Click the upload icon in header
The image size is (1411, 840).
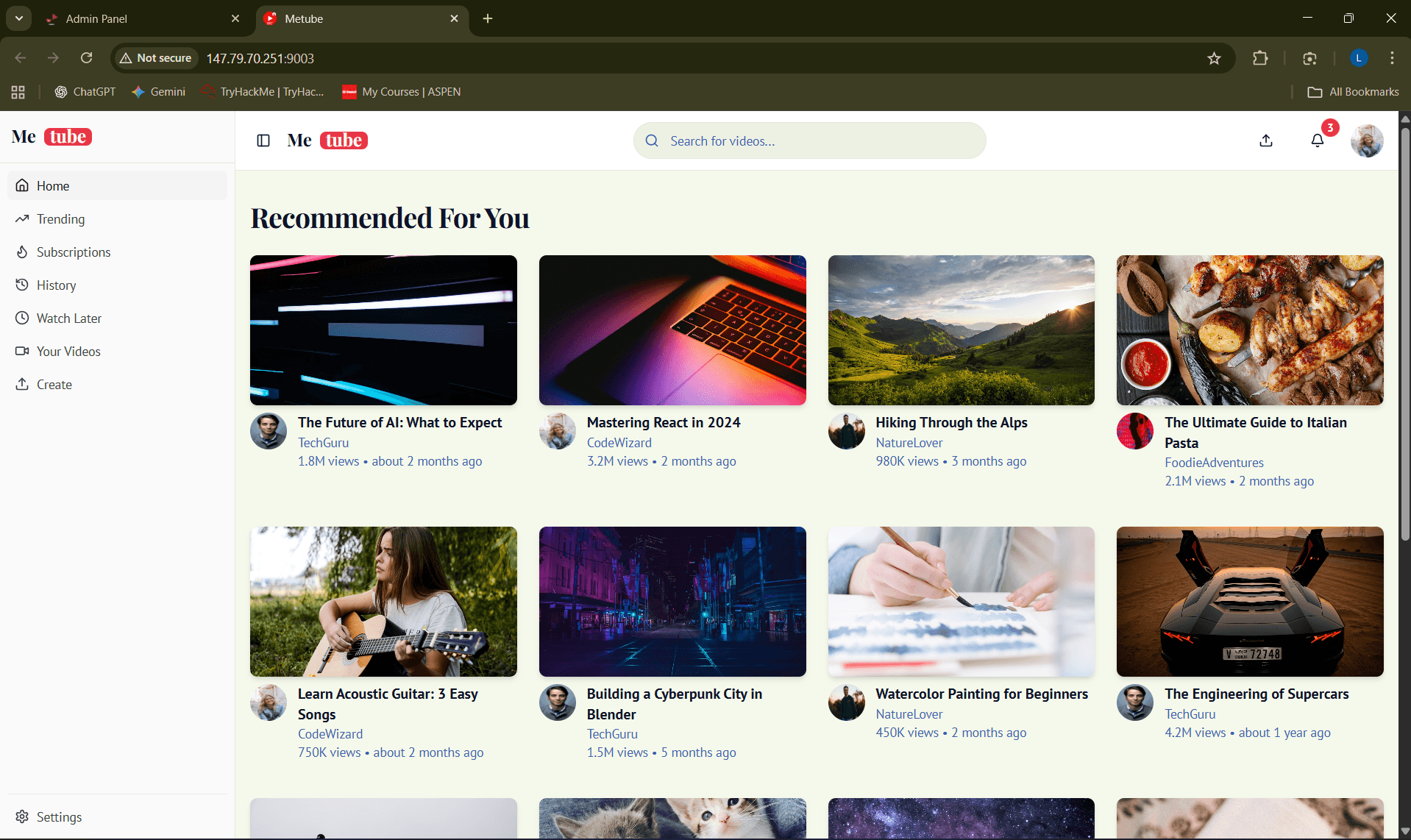pos(1266,140)
